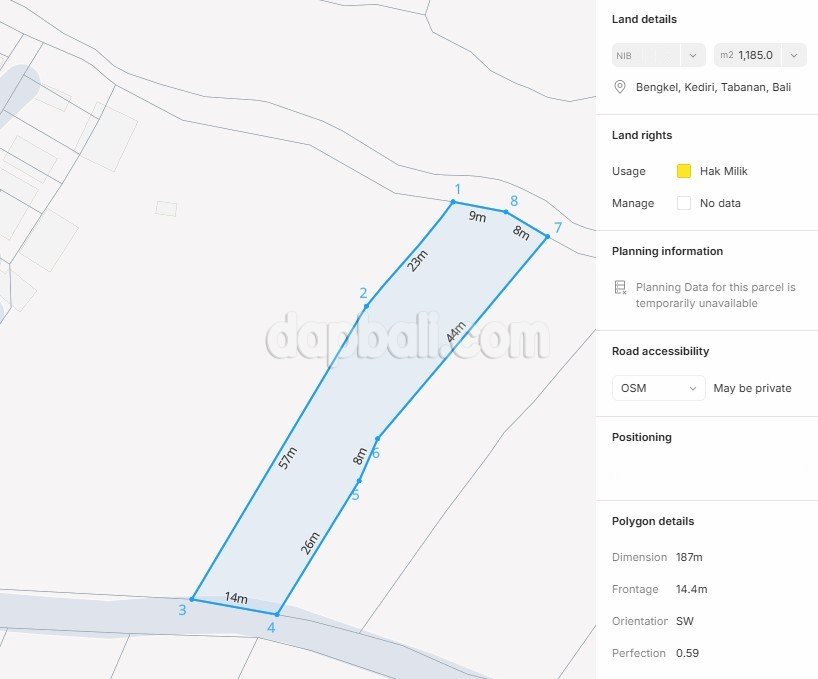The height and width of the screenshot is (679, 818).
Task: Select vertex point 3 on the polygon
Action: pyautogui.click(x=192, y=599)
